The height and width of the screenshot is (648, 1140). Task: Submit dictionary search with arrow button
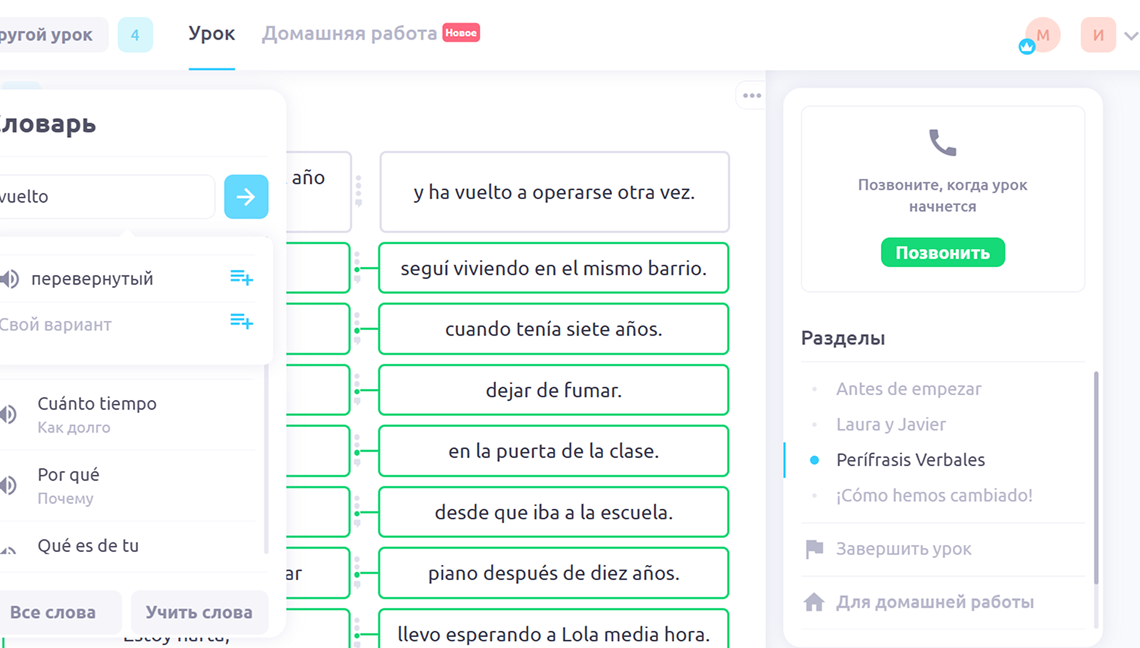(246, 196)
